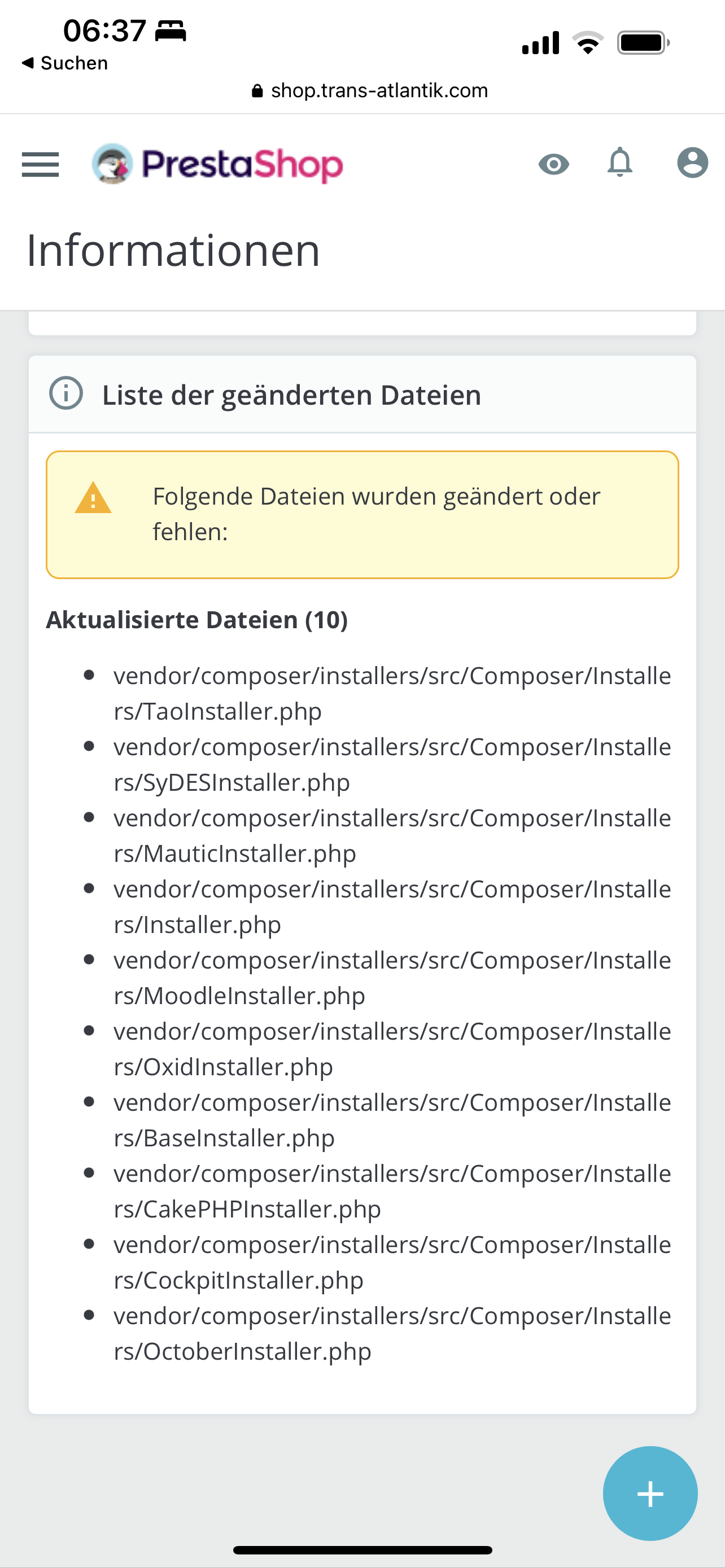Tap the blue plus floating action button
The height and width of the screenshot is (1568, 725).
coord(649,1493)
